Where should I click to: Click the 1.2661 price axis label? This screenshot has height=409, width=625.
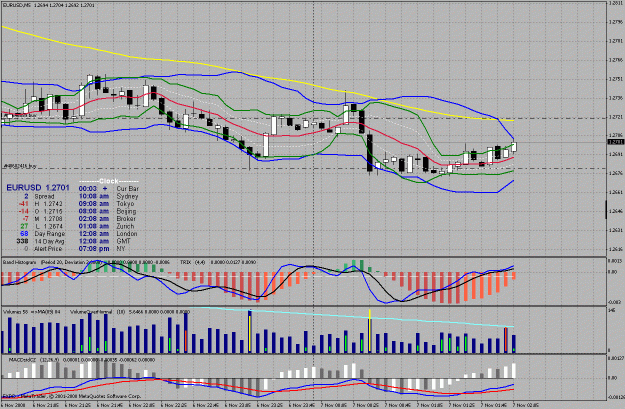(616, 192)
